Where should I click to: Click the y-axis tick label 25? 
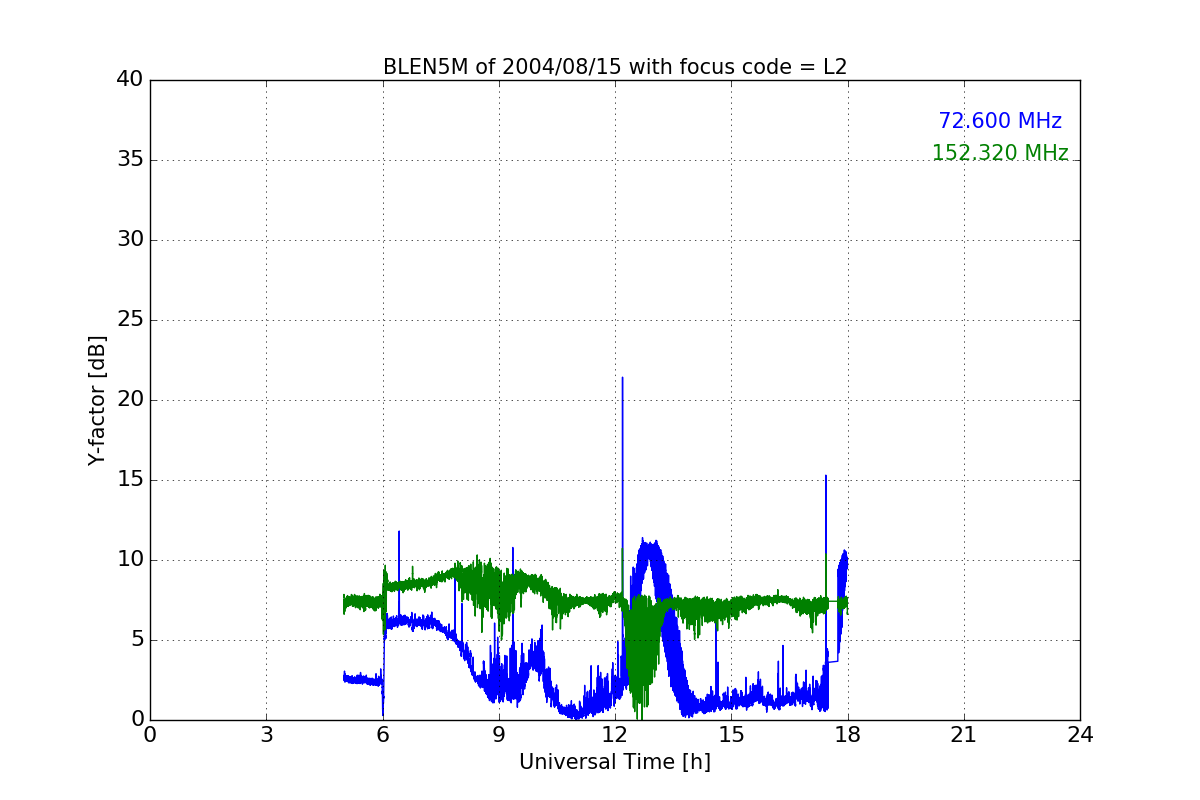(130, 320)
